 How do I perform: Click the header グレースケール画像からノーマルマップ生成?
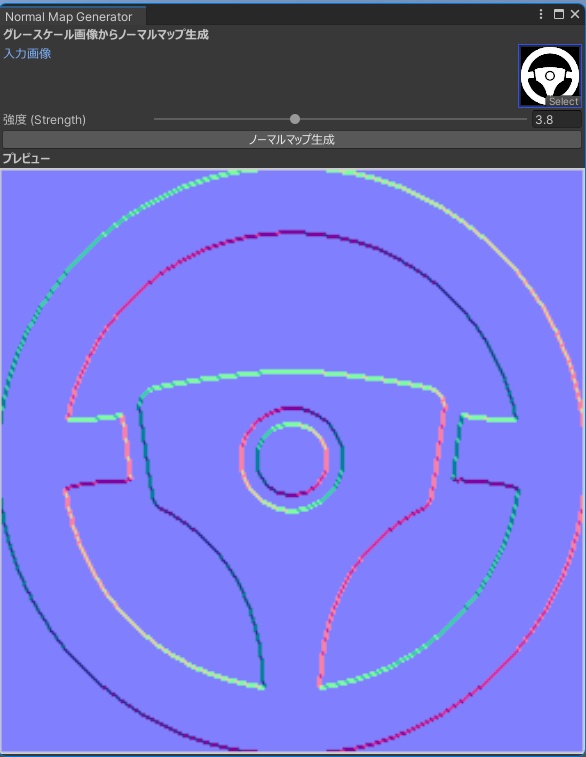[x=106, y=34]
